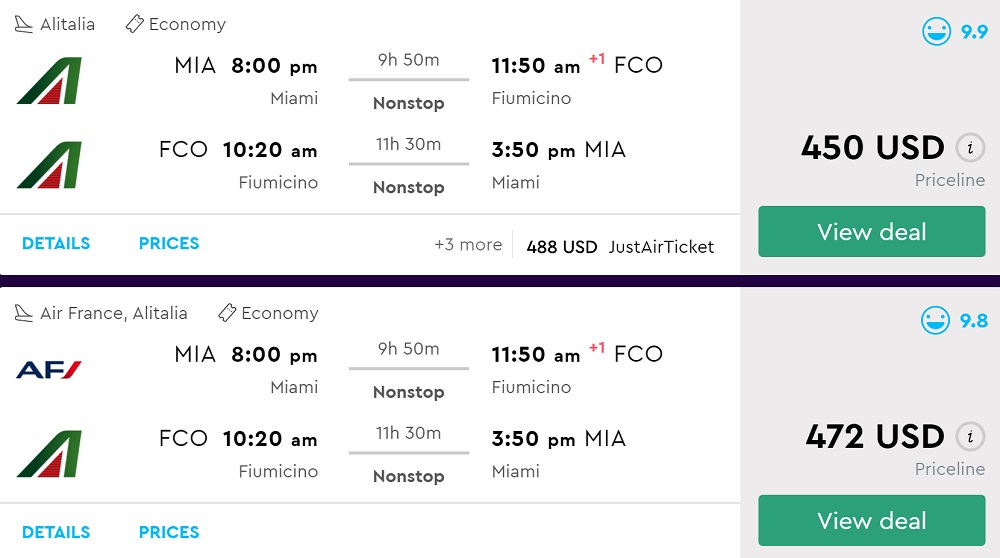Image resolution: width=1000 pixels, height=558 pixels.
Task: Show PRICES for the Air France, Alitalia flight
Action: 169,532
